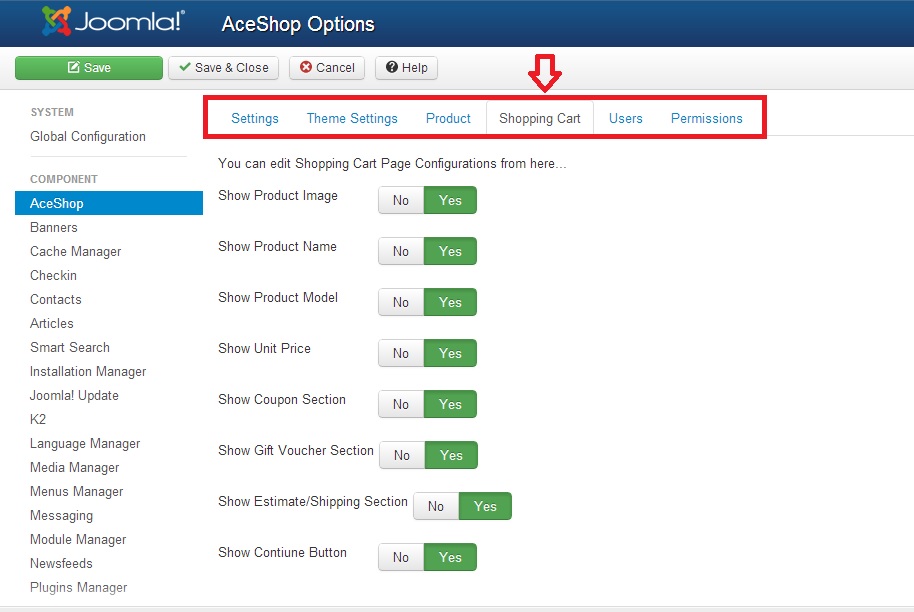
Task: Choose Yes for Show Estimate/Shipping Section
Action: tap(485, 507)
